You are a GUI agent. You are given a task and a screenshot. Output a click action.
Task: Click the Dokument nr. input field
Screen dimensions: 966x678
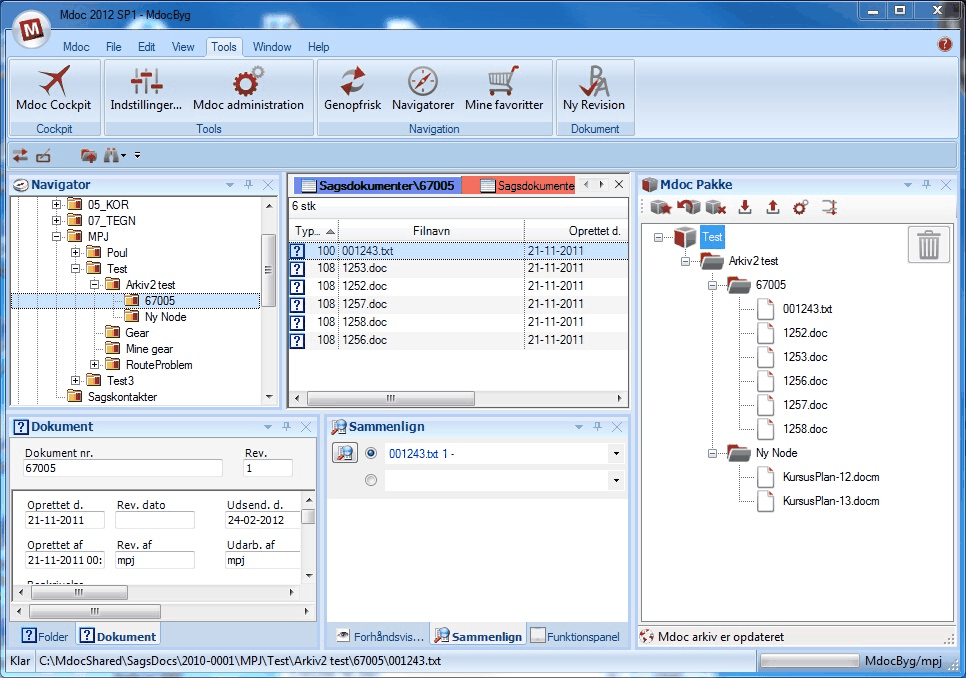pyautogui.click(x=123, y=468)
